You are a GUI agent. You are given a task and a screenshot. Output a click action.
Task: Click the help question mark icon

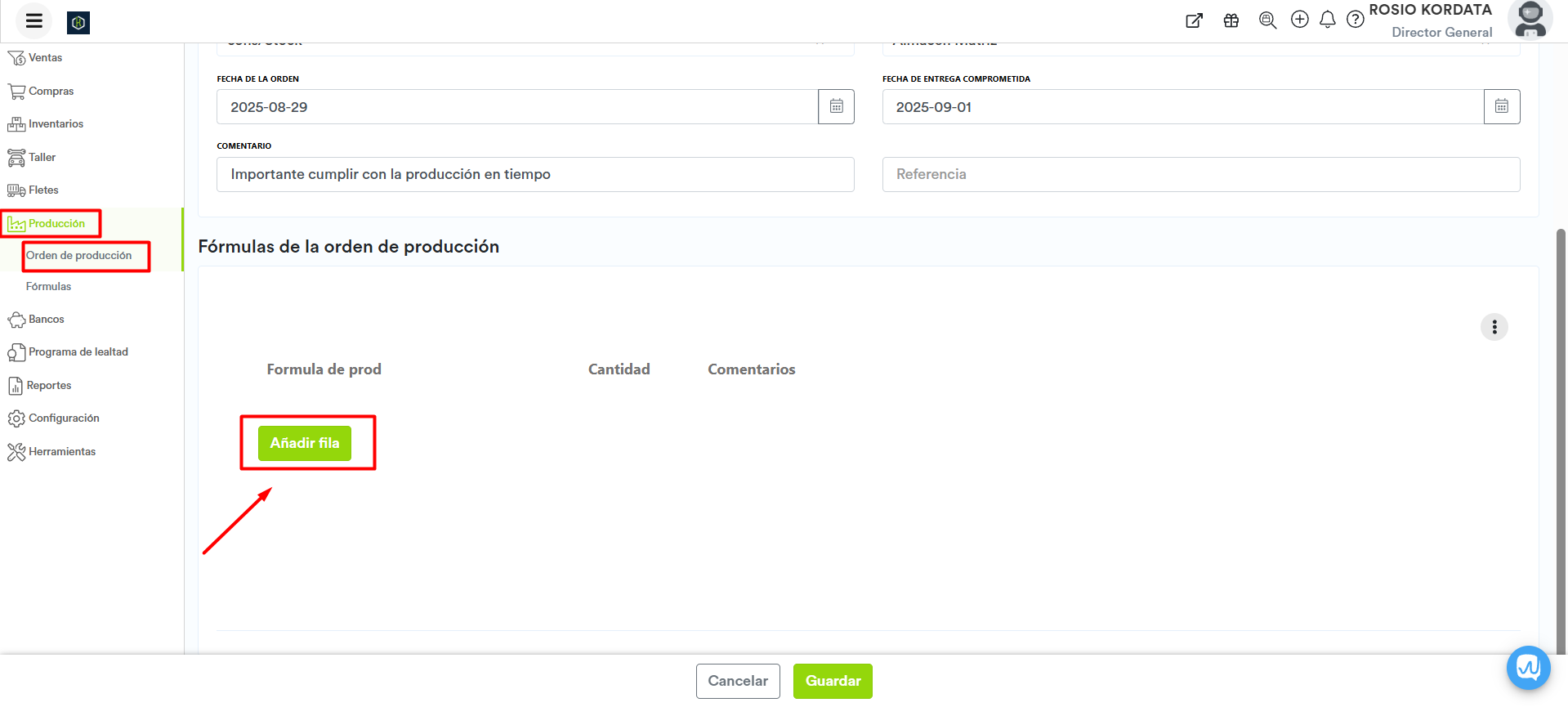point(1355,20)
